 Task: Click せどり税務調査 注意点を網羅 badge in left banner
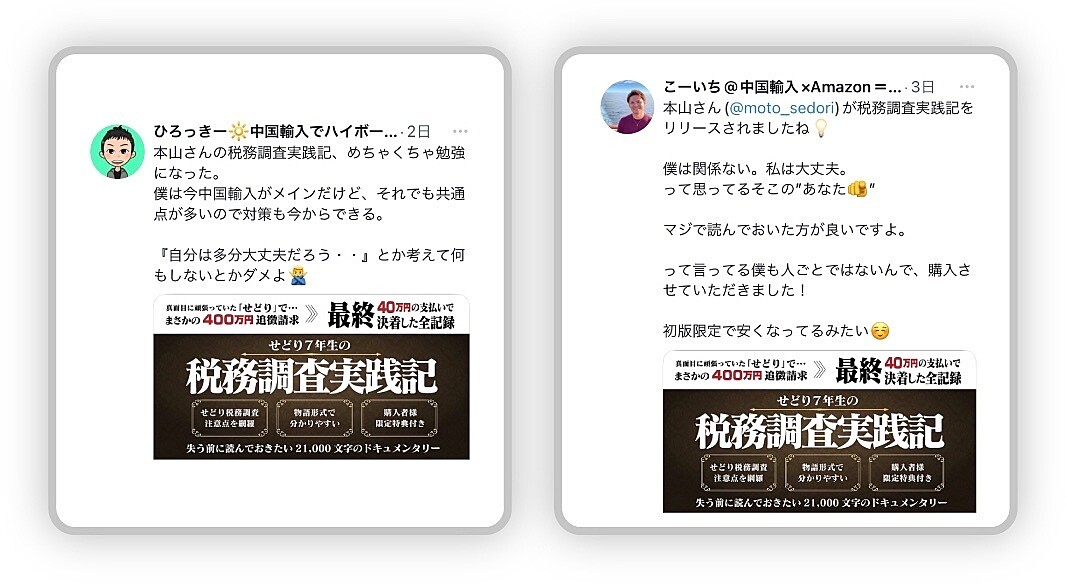tap(230, 418)
